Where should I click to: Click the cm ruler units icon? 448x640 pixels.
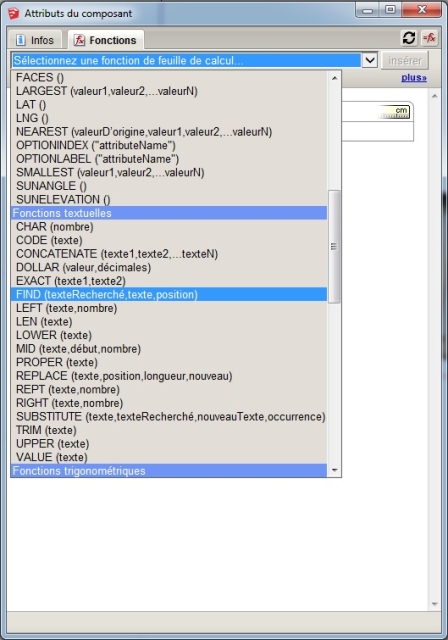(x=394, y=112)
